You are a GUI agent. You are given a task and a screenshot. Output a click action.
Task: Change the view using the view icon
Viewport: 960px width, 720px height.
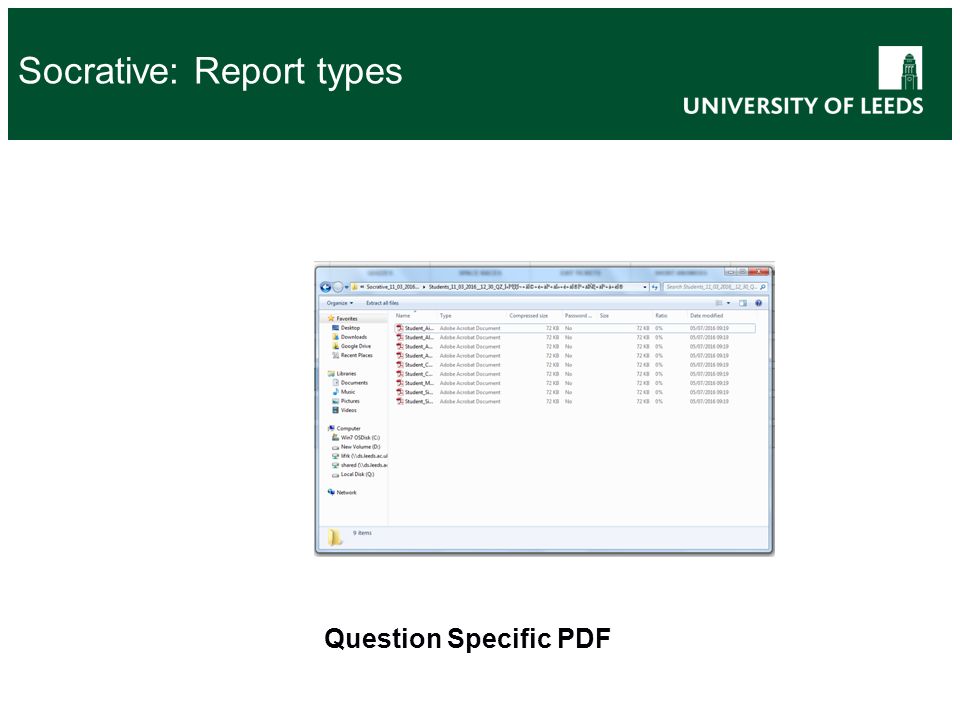tap(719, 303)
